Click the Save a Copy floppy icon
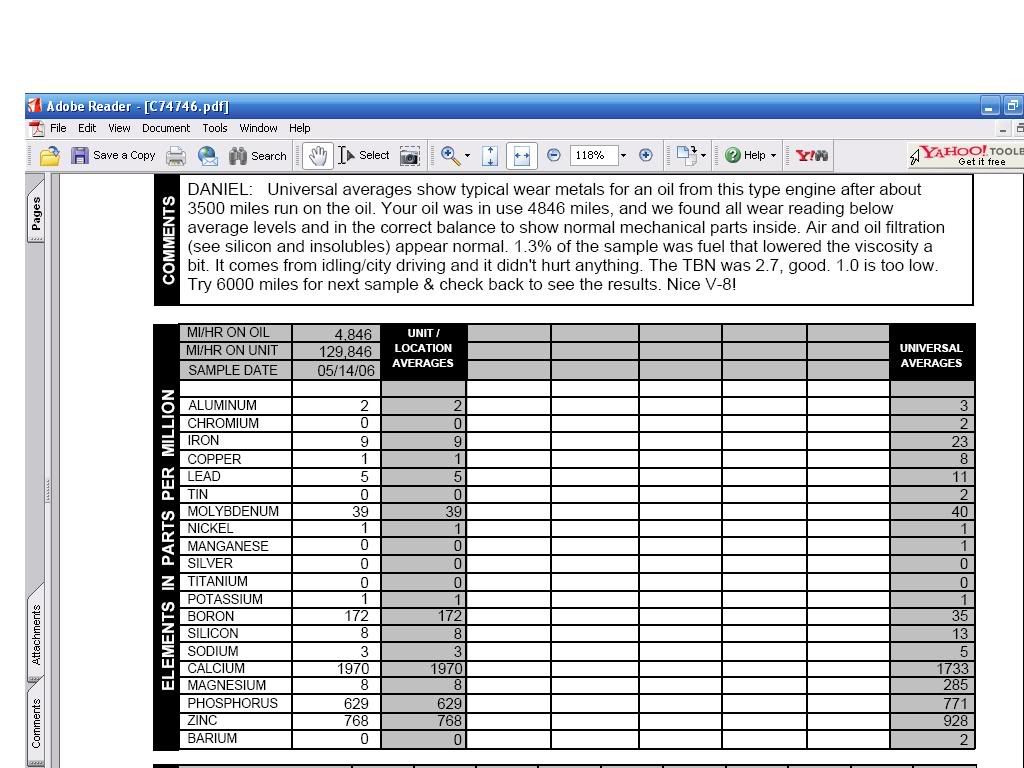 80,155
